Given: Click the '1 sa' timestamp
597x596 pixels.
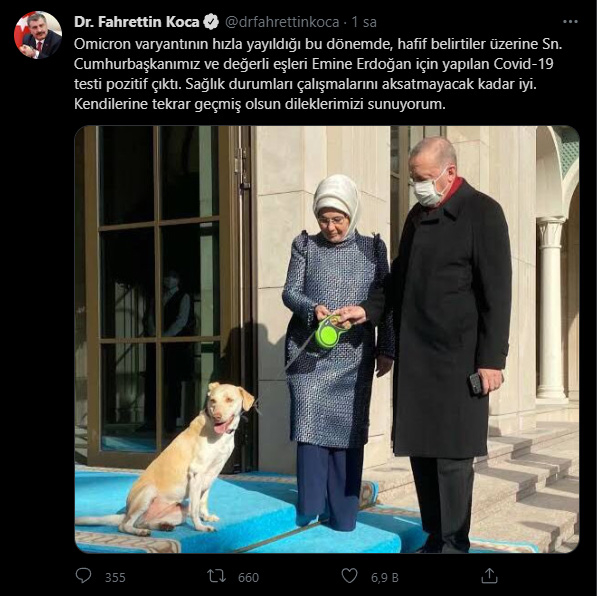Looking at the screenshot, I should pyautogui.click(x=364, y=22).
